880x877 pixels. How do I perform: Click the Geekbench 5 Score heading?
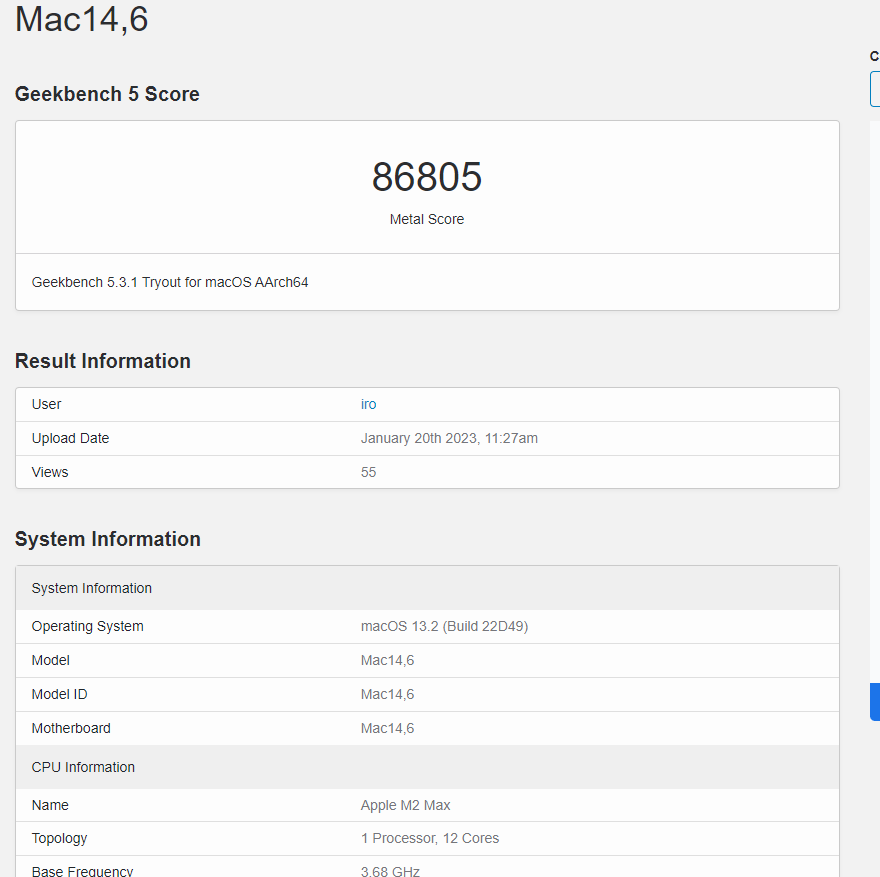click(x=107, y=94)
